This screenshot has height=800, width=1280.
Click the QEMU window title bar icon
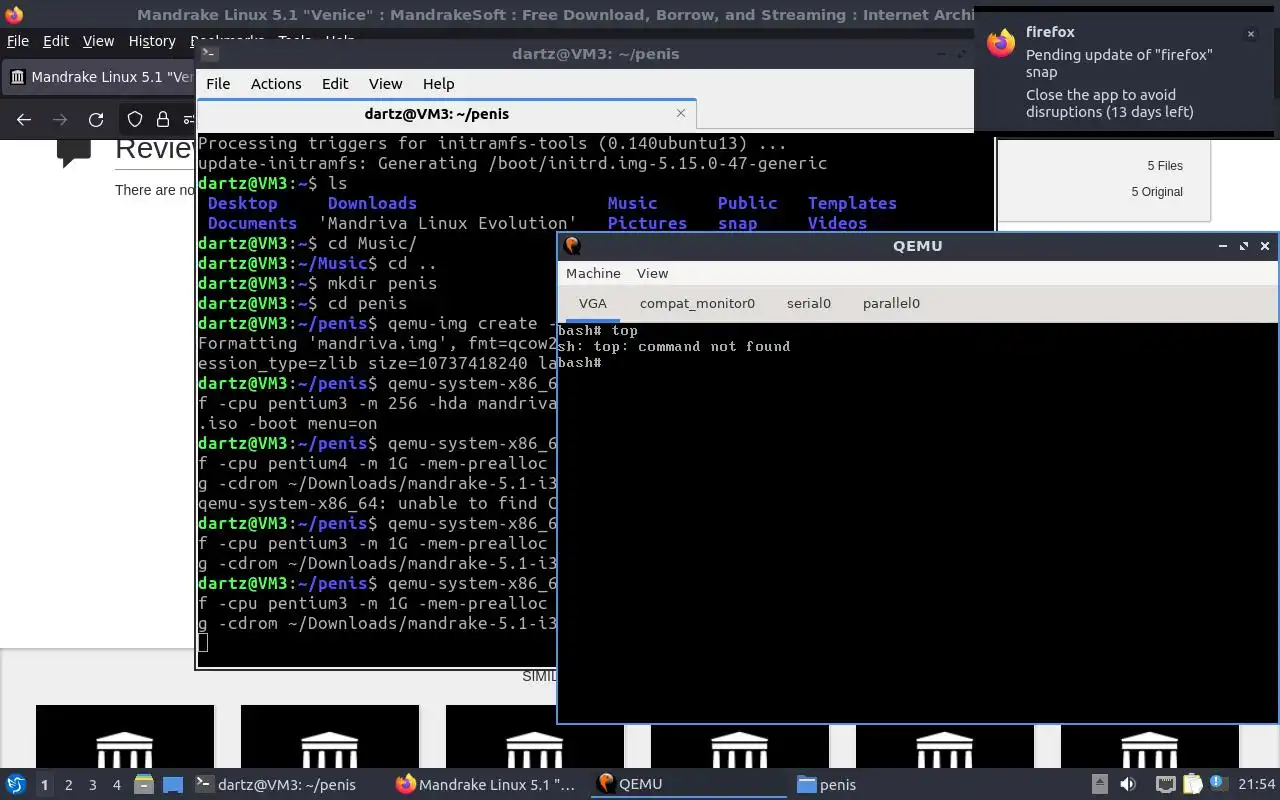pyautogui.click(x=572, y=245)
